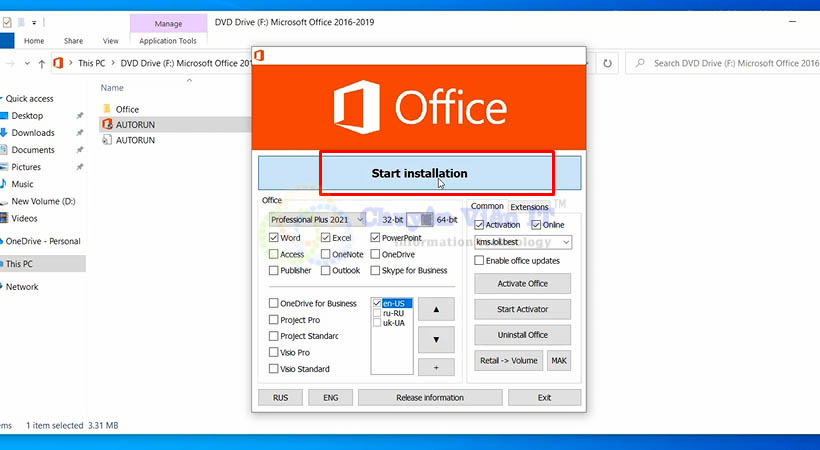
Task: Enable the Access checkbox
Action: point(274,254)
